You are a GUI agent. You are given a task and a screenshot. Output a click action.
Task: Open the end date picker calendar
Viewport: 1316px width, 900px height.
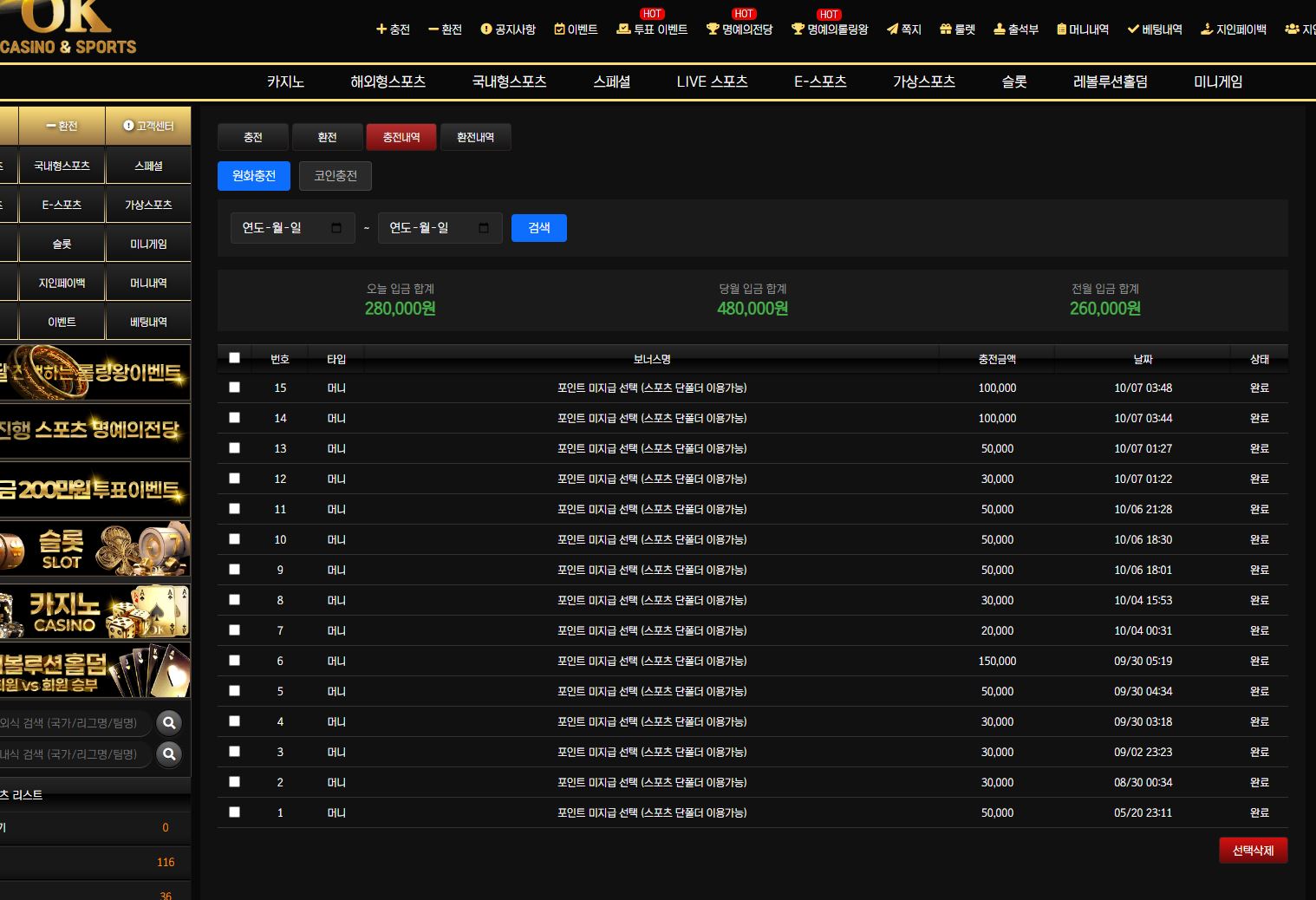[484, 228]
